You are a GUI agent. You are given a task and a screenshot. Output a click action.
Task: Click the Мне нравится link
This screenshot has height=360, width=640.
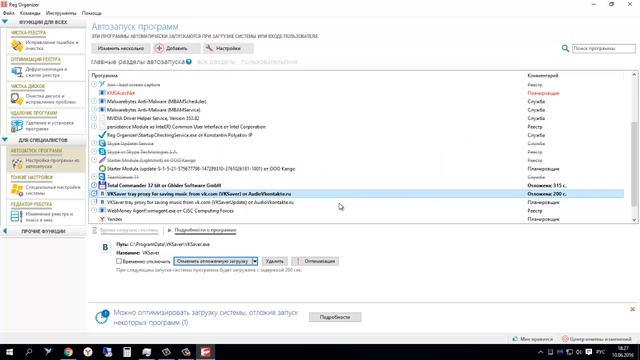(533, 339)
